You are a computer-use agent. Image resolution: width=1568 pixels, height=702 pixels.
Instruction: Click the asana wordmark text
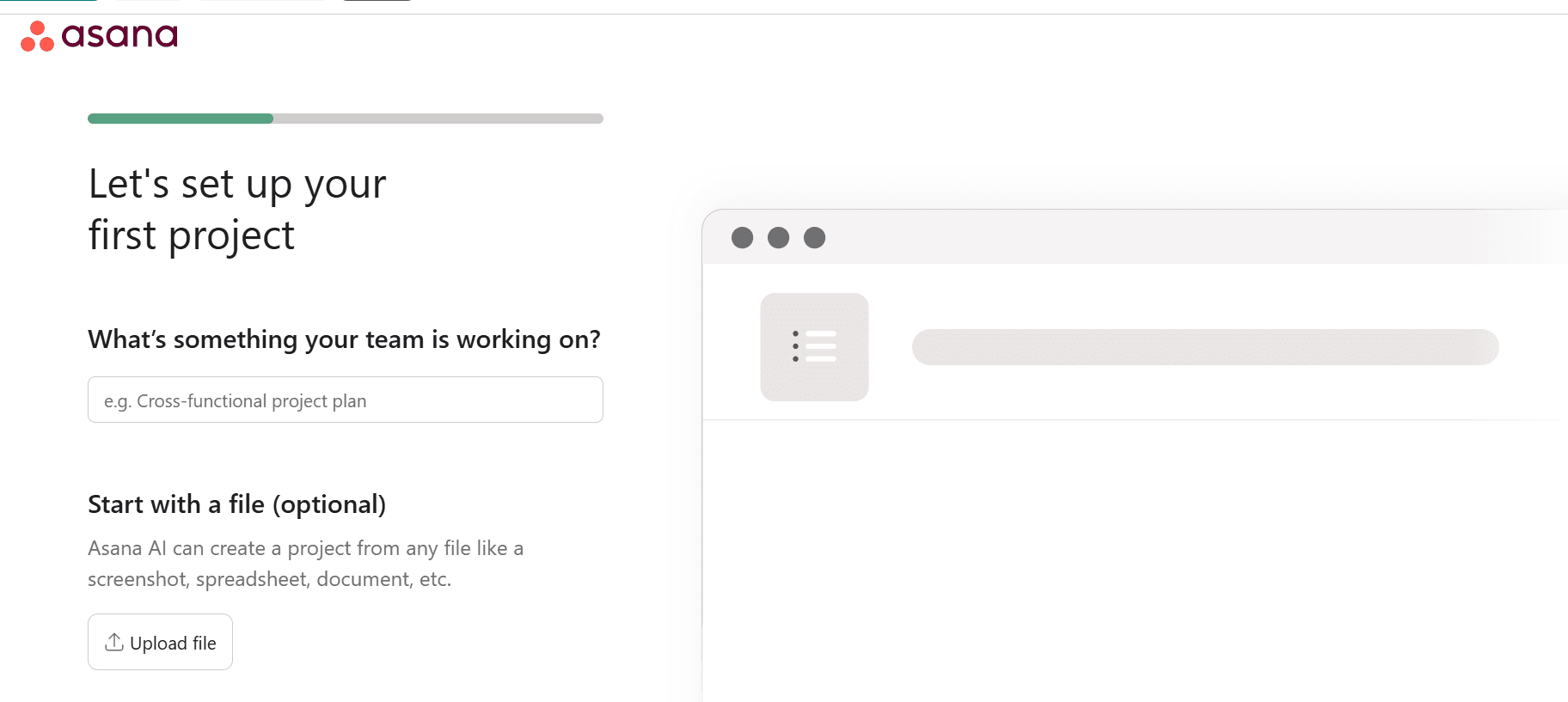(x=119, y=36)
